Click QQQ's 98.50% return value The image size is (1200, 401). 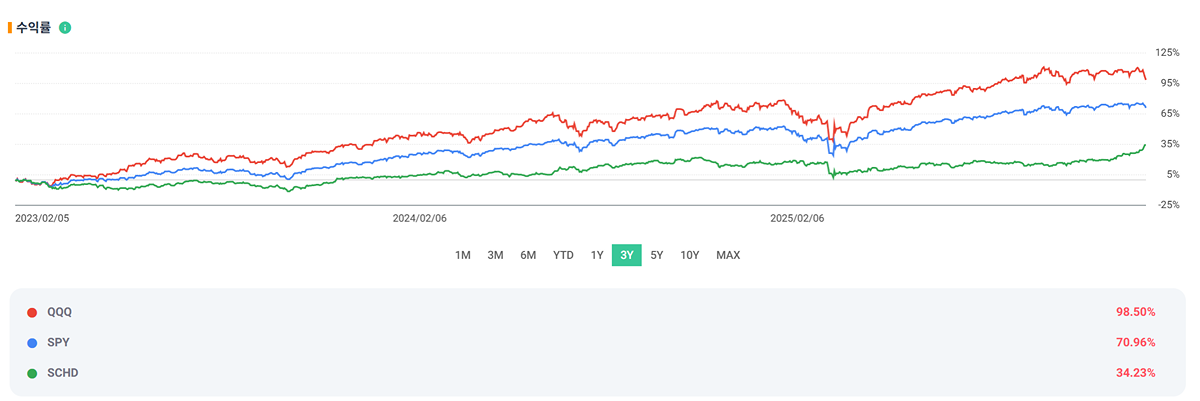(x=1135, y=312)
